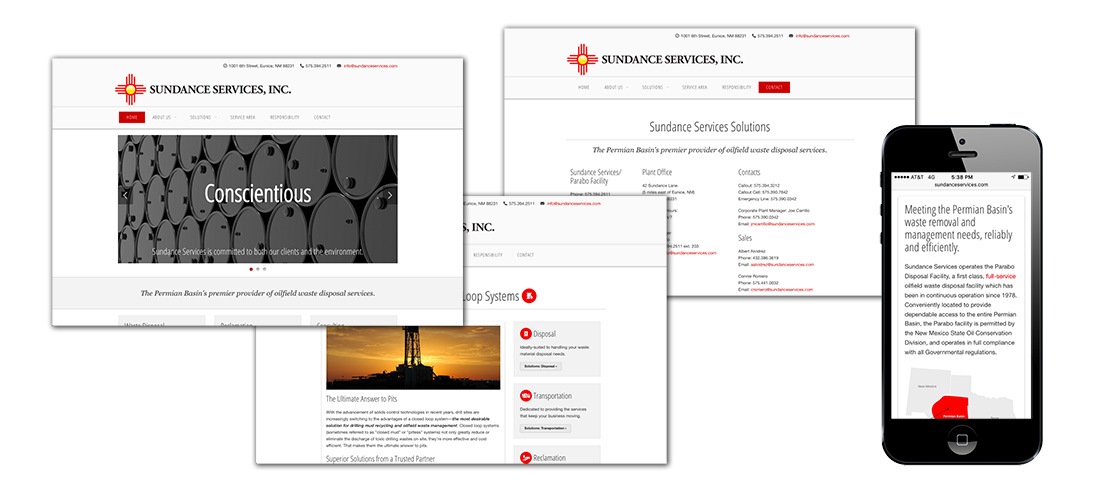Expand About Us dropdown on the contact page
This screenshot has height=500, width=1100.
point(616,88)
